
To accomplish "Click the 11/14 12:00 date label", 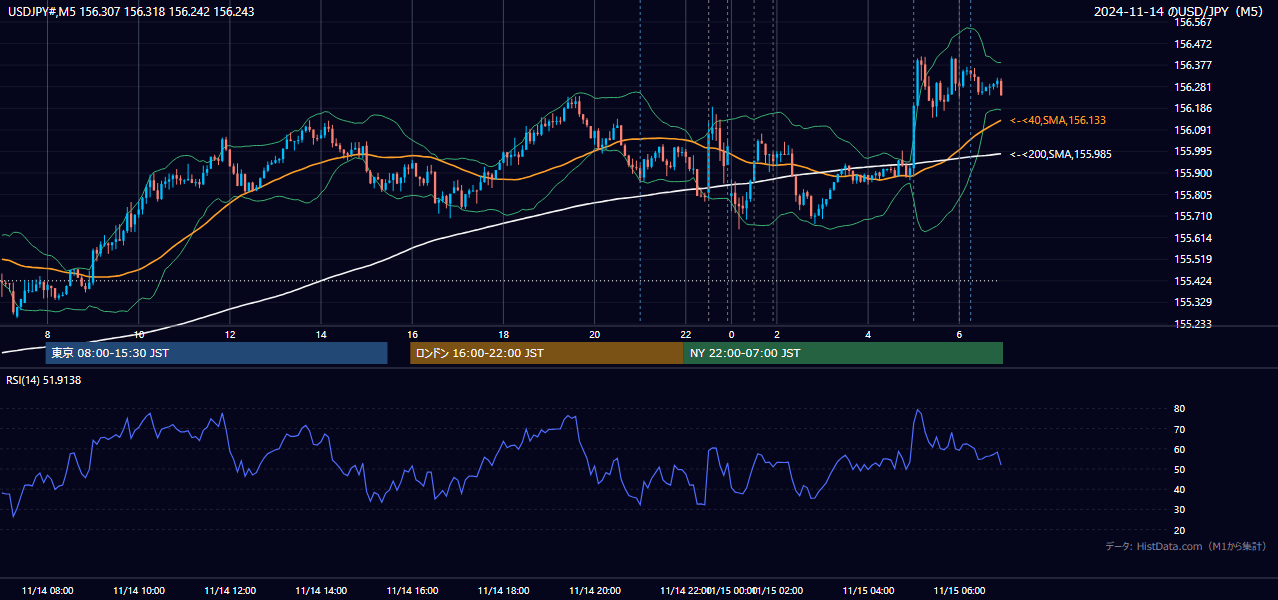I will click(x=230, y=590).
